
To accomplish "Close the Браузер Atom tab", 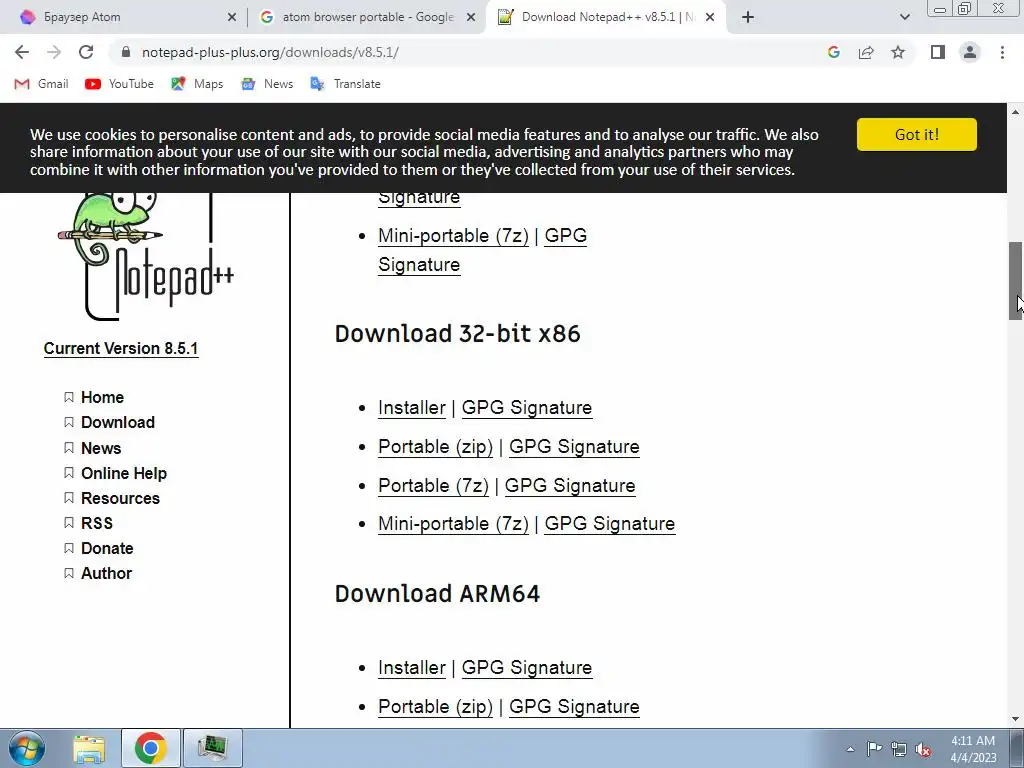I will pyautogui.click(x=232, y=18).
